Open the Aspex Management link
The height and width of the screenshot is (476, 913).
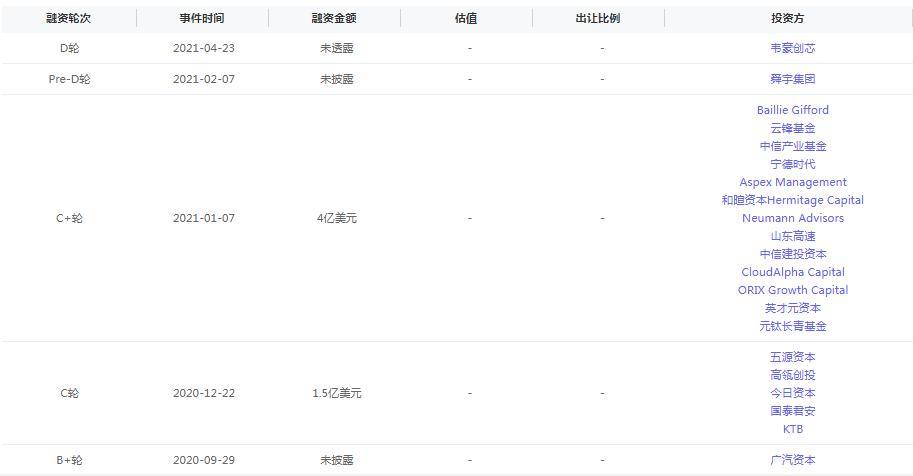point(792,182)
